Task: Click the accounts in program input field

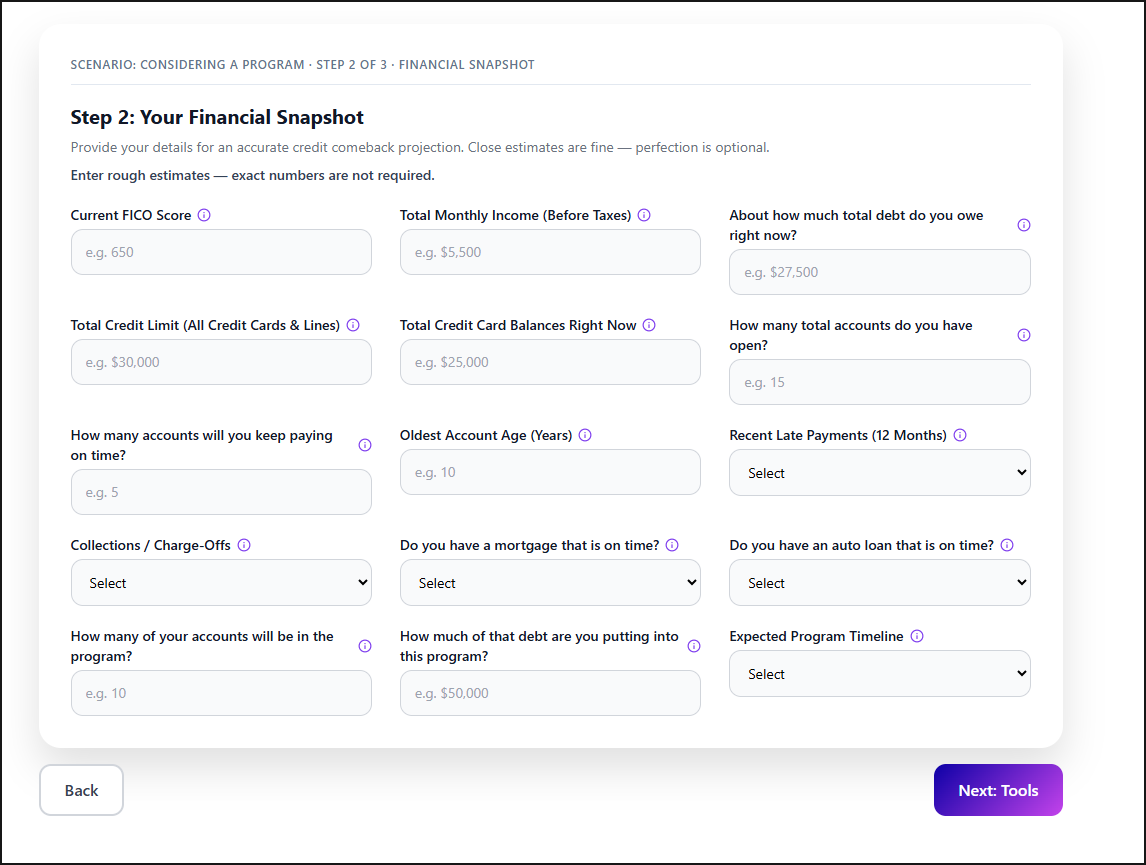Action: point(221,692)
